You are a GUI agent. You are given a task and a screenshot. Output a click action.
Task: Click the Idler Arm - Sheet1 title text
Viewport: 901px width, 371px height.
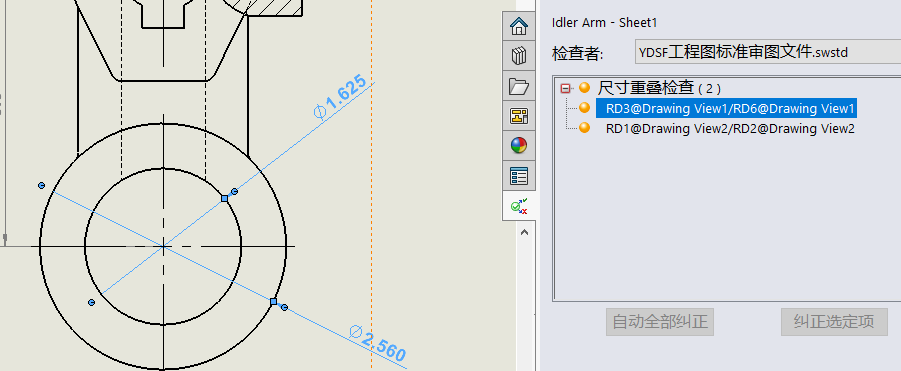pyautogui.click(x=604, y=22)
